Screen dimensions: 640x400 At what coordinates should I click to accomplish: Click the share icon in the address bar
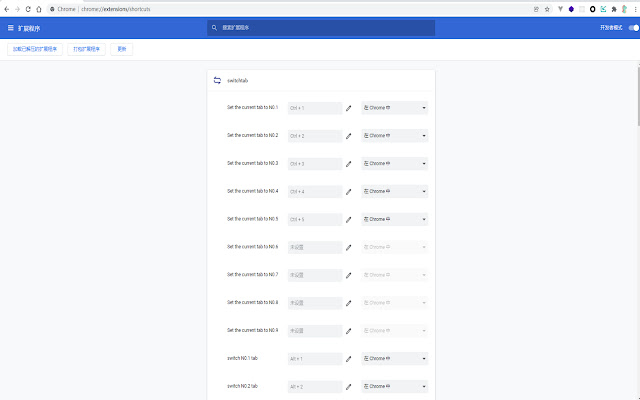pos(536,9)
